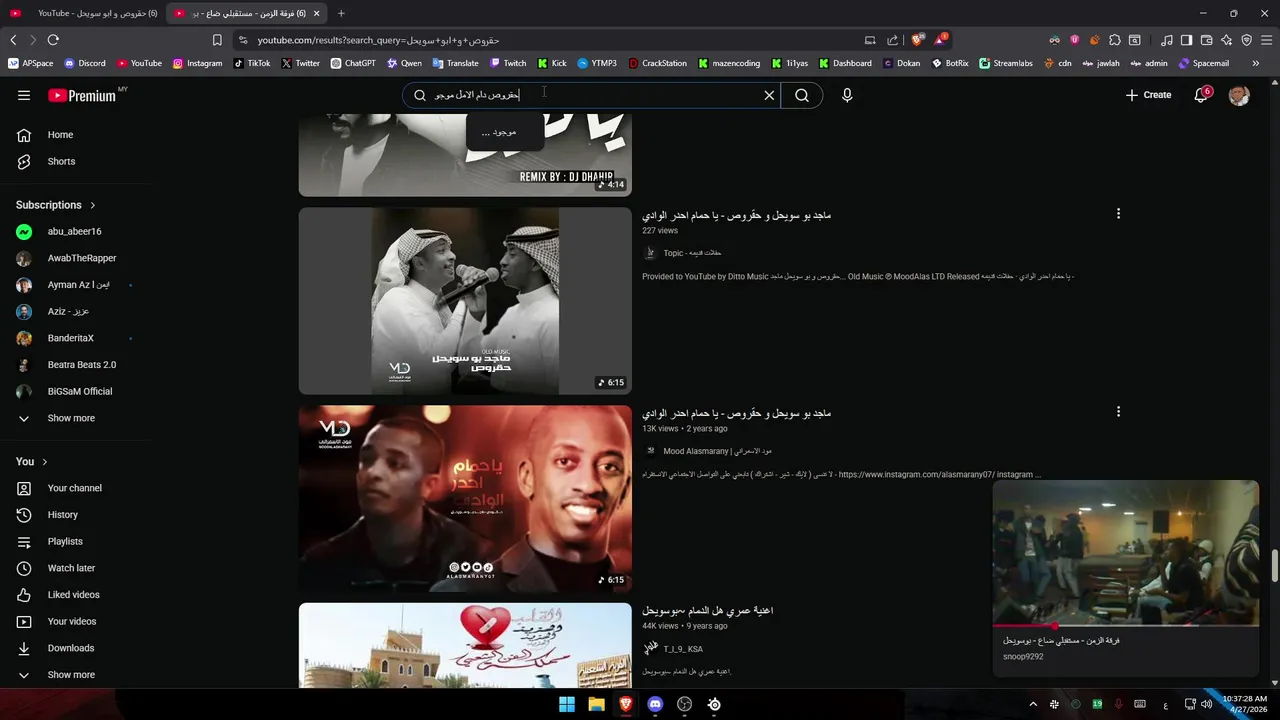Open the Create menu

click(x=1148, y=95)
